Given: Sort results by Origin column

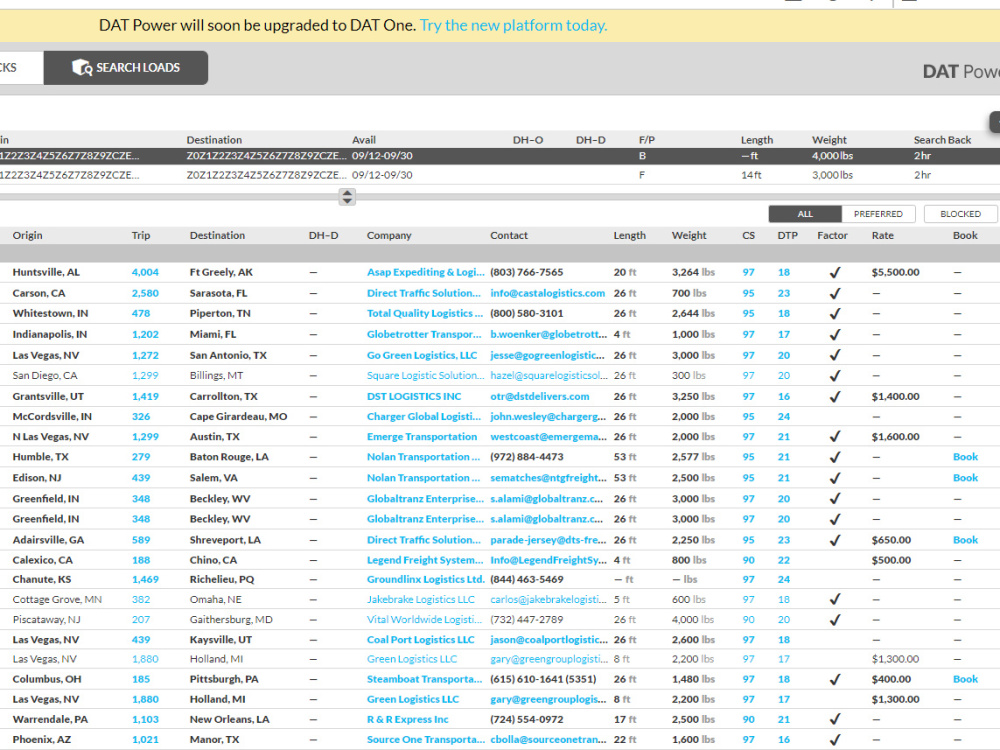Looking at the screenshot, I should pyautogui.click(x=27, y=235).
